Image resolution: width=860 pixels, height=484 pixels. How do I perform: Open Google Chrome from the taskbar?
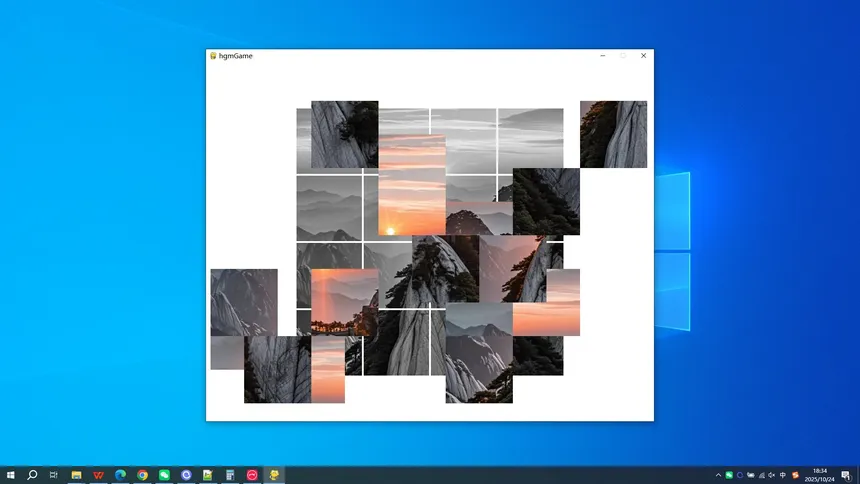tap(142, 475)
